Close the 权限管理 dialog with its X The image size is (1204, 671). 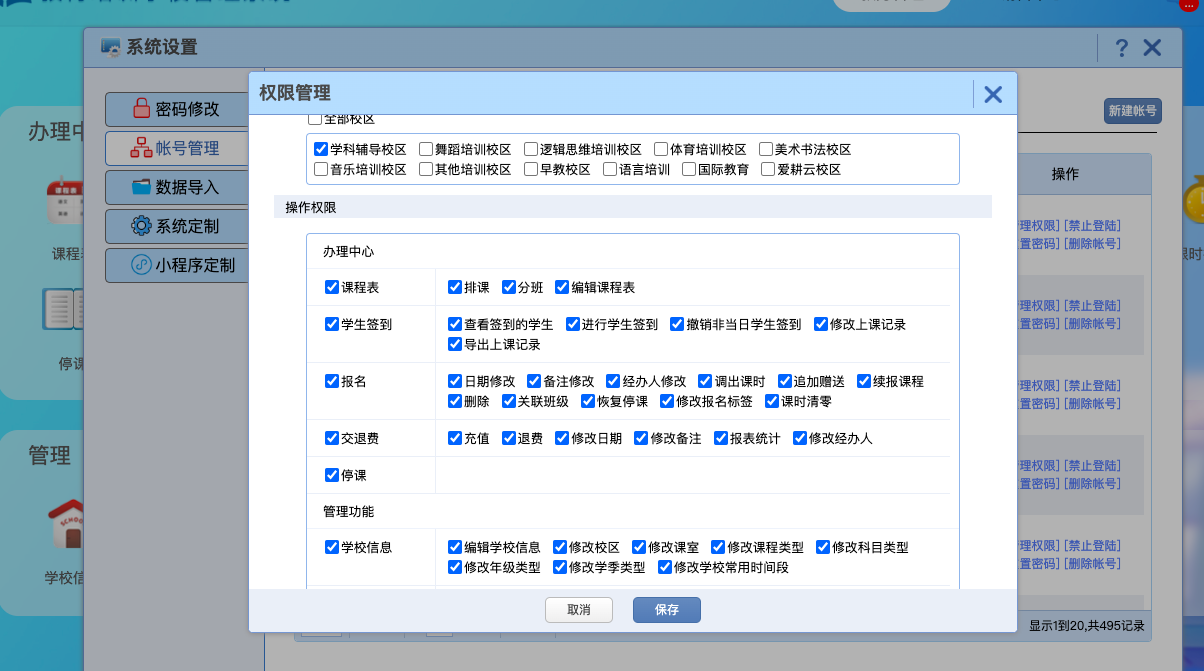click(x=993, y=94)
